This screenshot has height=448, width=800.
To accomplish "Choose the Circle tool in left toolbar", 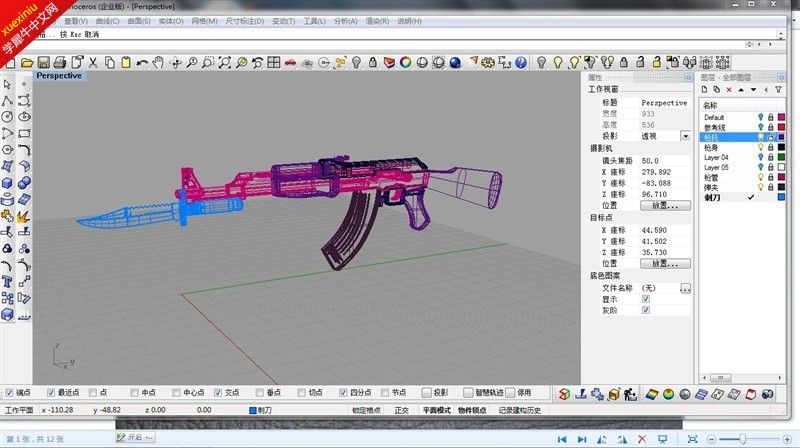I will 7,117.
